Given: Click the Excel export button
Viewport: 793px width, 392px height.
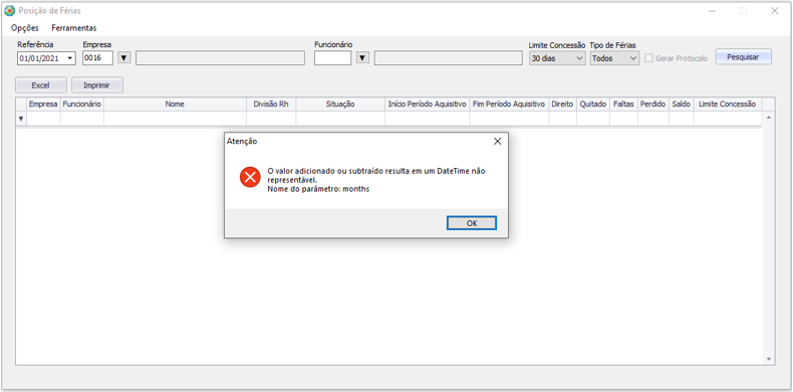Looking at the screenshot, I should click(x=40, y=85).
